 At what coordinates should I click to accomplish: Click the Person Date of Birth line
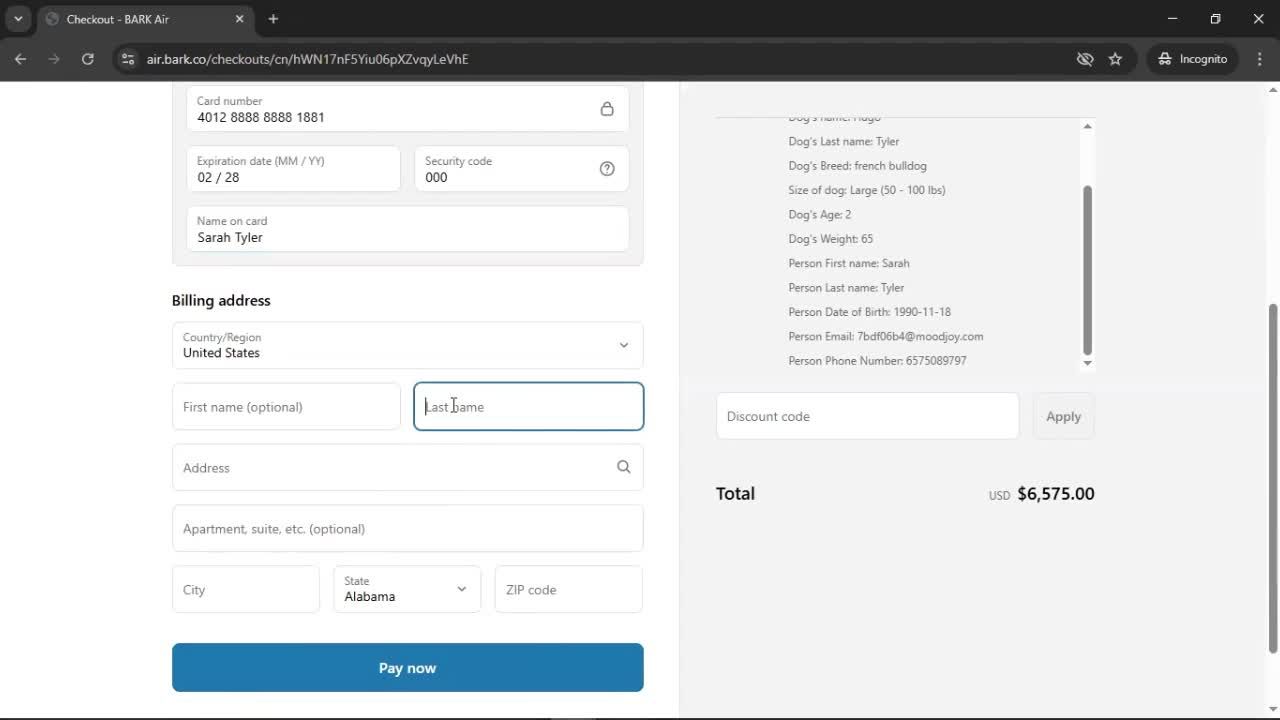click(869, 312)
